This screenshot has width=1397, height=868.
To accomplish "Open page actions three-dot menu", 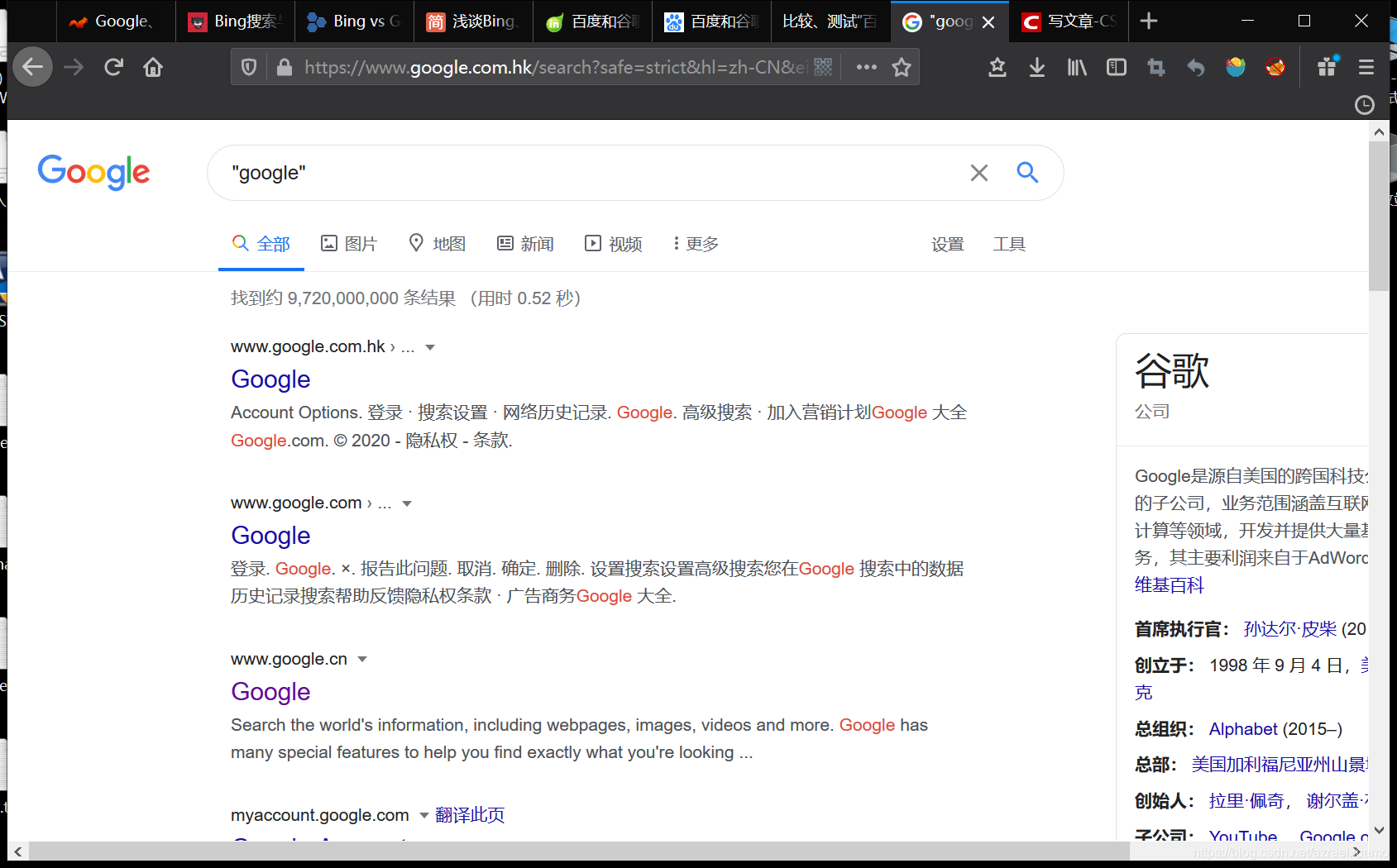I will [866, 67].
